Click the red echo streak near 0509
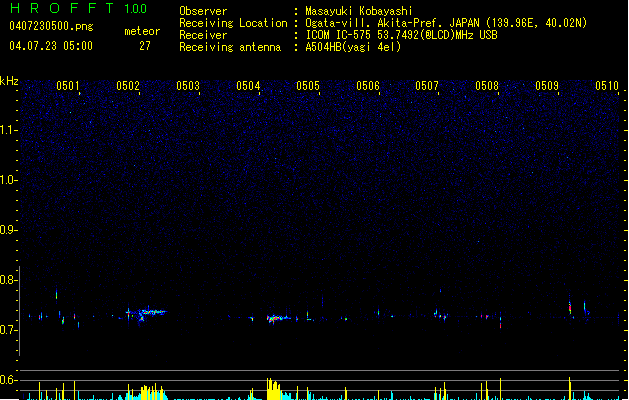The image size is (629, 400). (x=570, y=308)
